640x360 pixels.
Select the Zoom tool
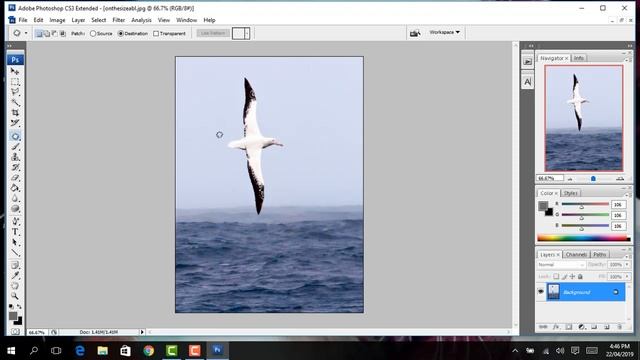pos(15,296)
